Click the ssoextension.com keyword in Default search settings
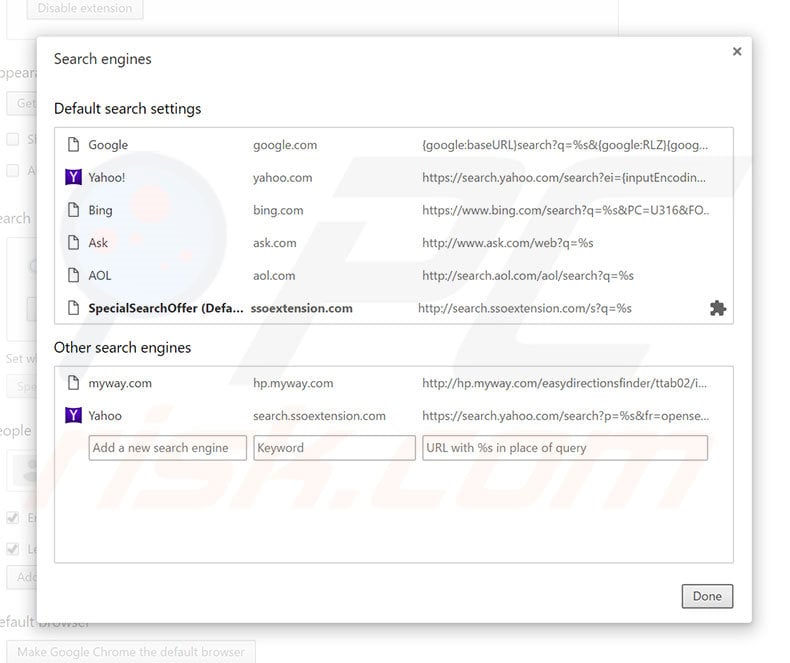 302,308
